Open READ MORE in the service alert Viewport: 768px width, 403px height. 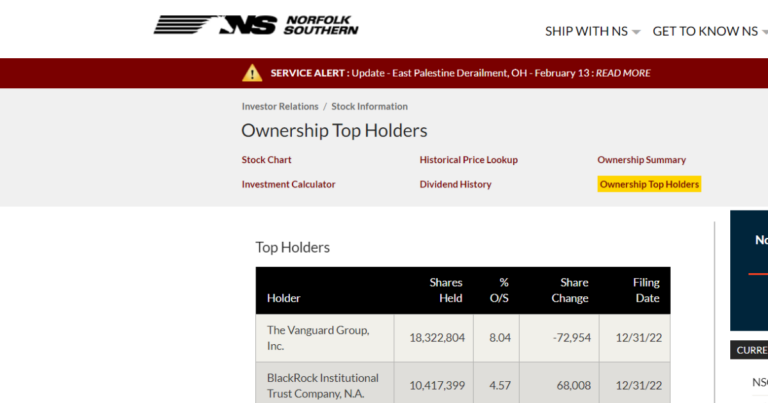point(623,73)
